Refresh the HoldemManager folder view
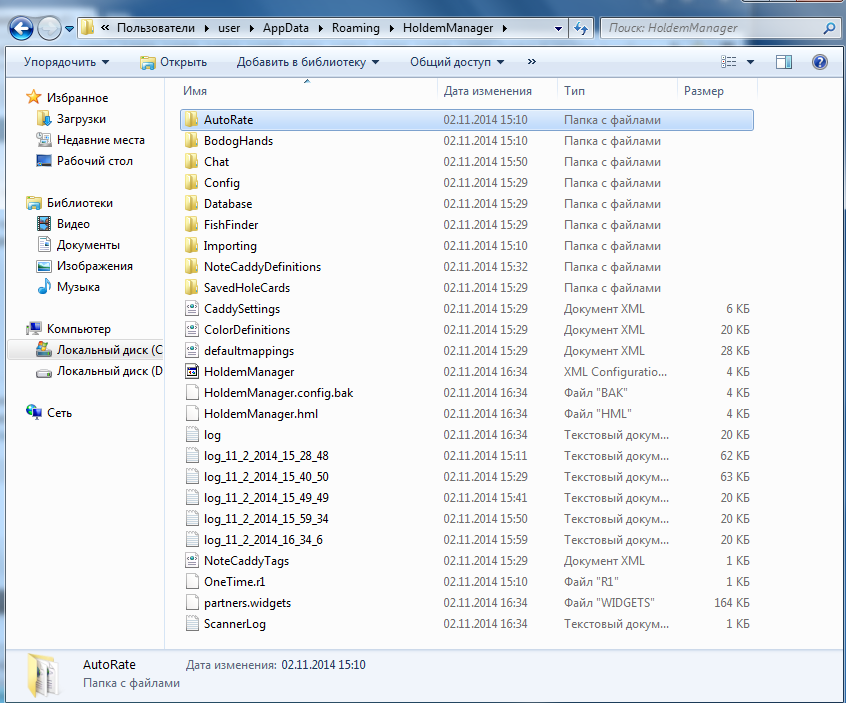846x703 pixels. pyautogui.click(x=581, y=28)
